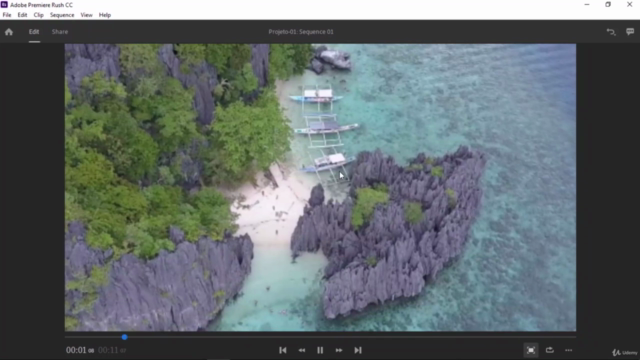This screenshot has width=640, height=360.
Task: Open the more options ellipsis menu
Action: click(569, 350)
